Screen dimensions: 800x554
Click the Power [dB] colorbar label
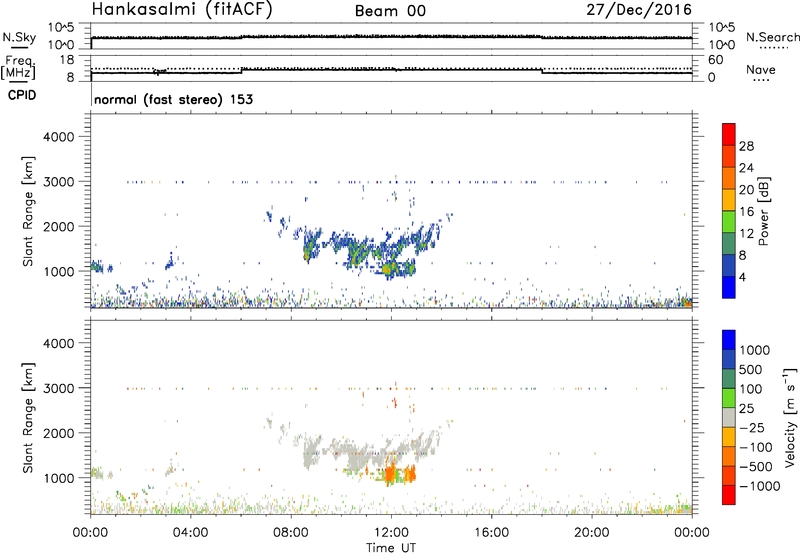pyautogui.click(x=764, y=211)
